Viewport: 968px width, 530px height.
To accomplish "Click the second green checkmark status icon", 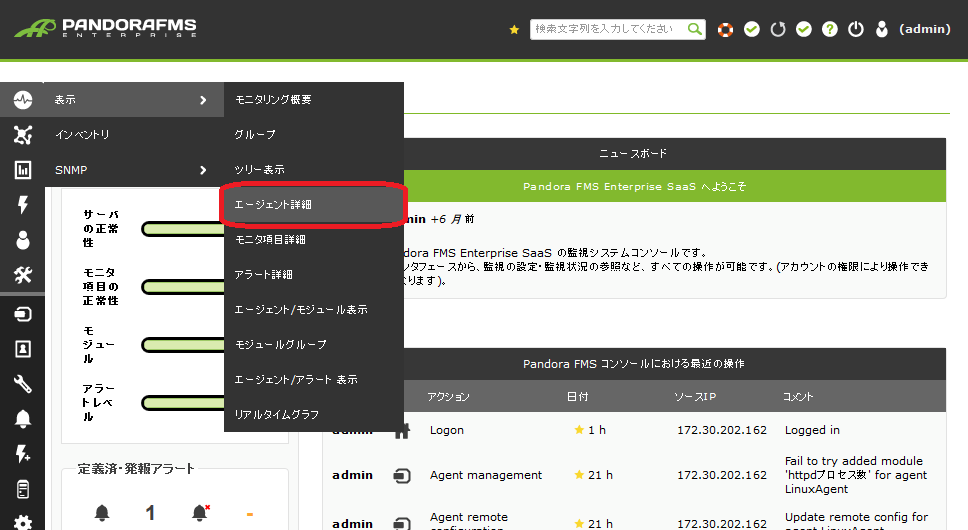I will pos(803,29).
